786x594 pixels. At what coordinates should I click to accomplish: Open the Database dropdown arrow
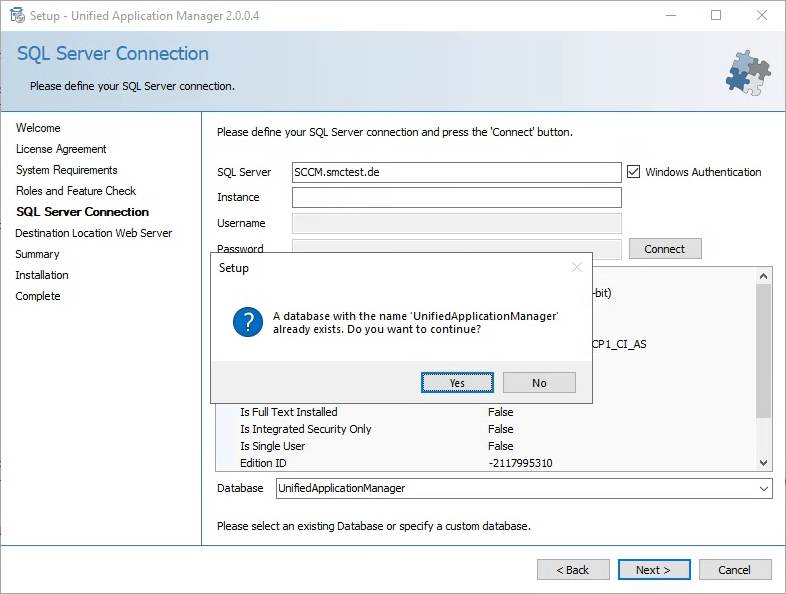(763, 488)
